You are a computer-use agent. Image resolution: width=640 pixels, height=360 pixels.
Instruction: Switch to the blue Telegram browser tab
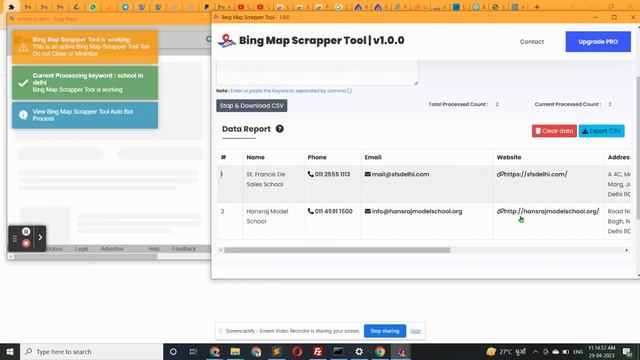(x=125, y=7)
